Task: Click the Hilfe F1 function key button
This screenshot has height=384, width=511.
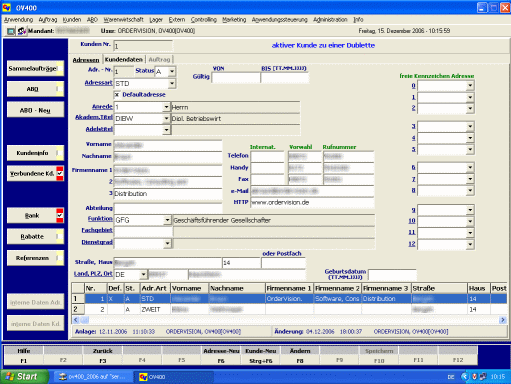Action: click(24, 356)
